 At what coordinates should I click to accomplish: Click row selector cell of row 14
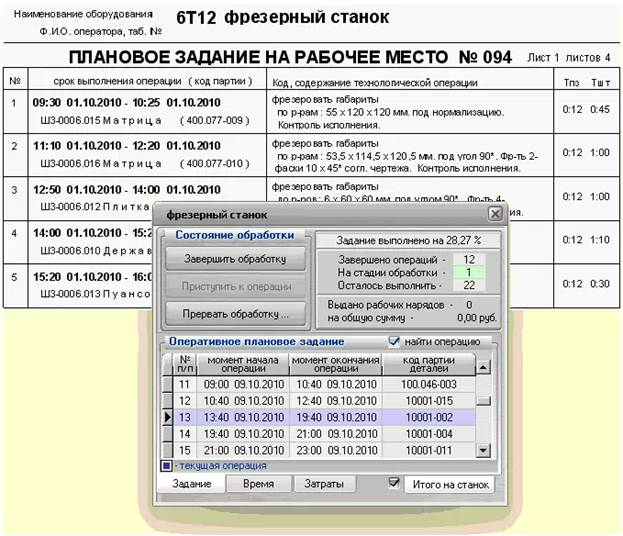click(168, 434)
